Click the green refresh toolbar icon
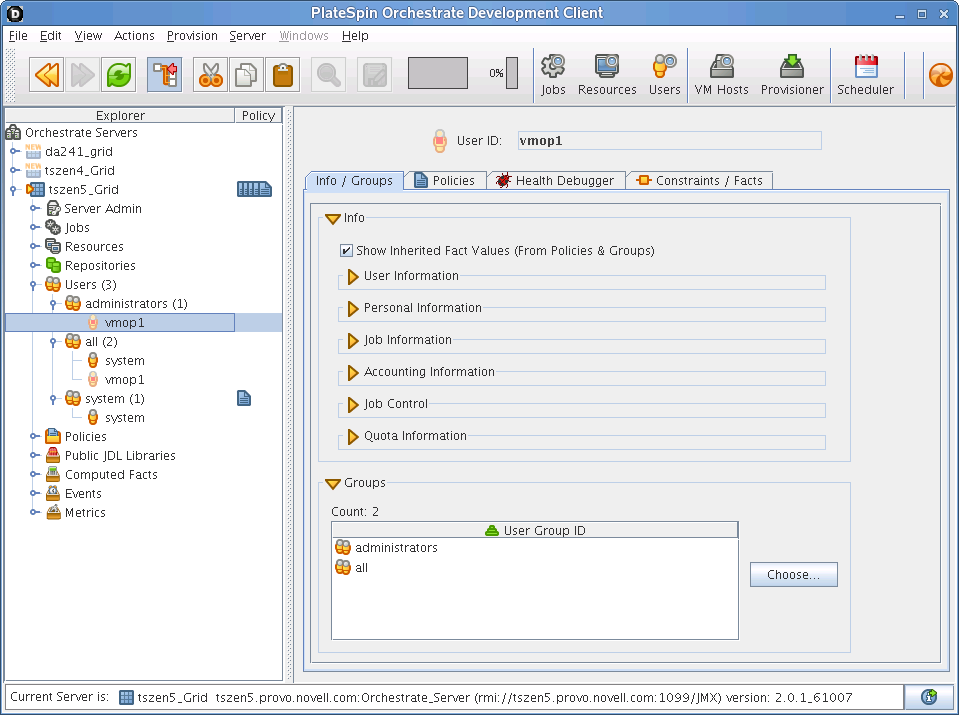 coord(119,75)
